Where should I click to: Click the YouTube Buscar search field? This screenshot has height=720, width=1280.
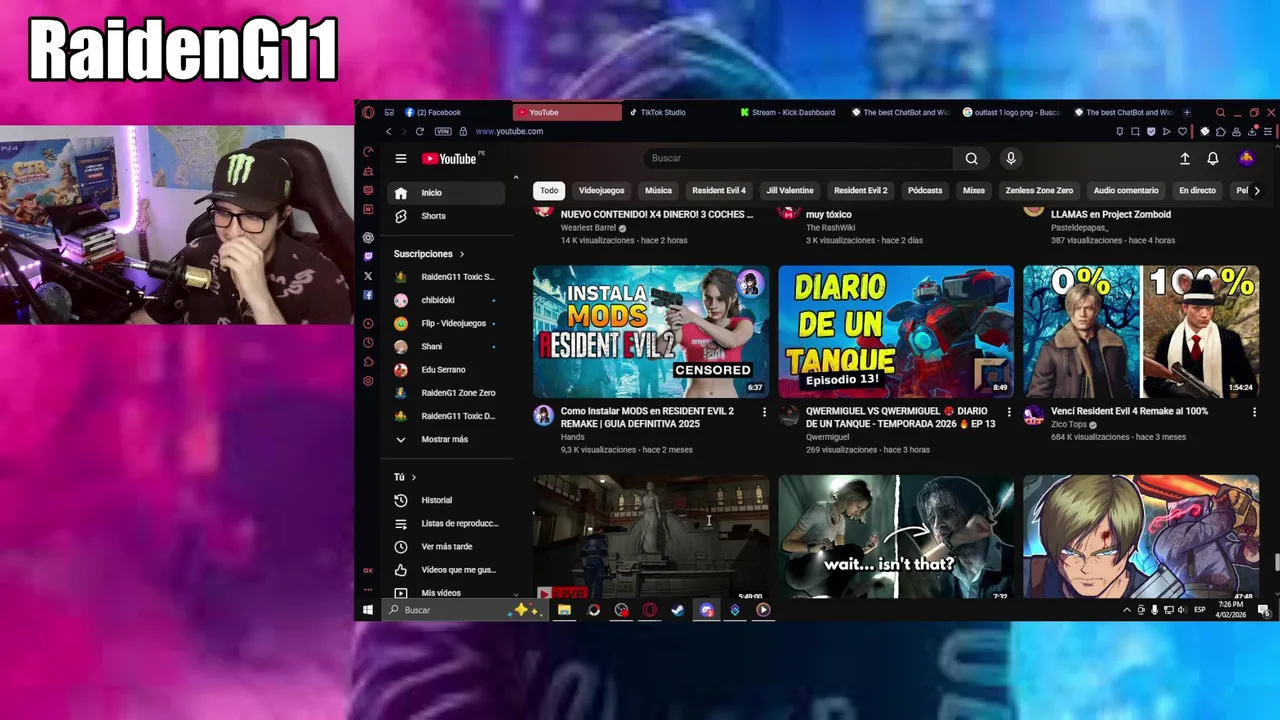pos(798,158)
